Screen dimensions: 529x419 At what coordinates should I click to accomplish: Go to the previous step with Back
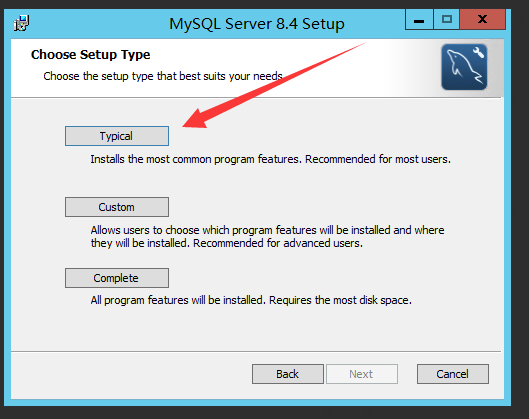pos(287,374)
